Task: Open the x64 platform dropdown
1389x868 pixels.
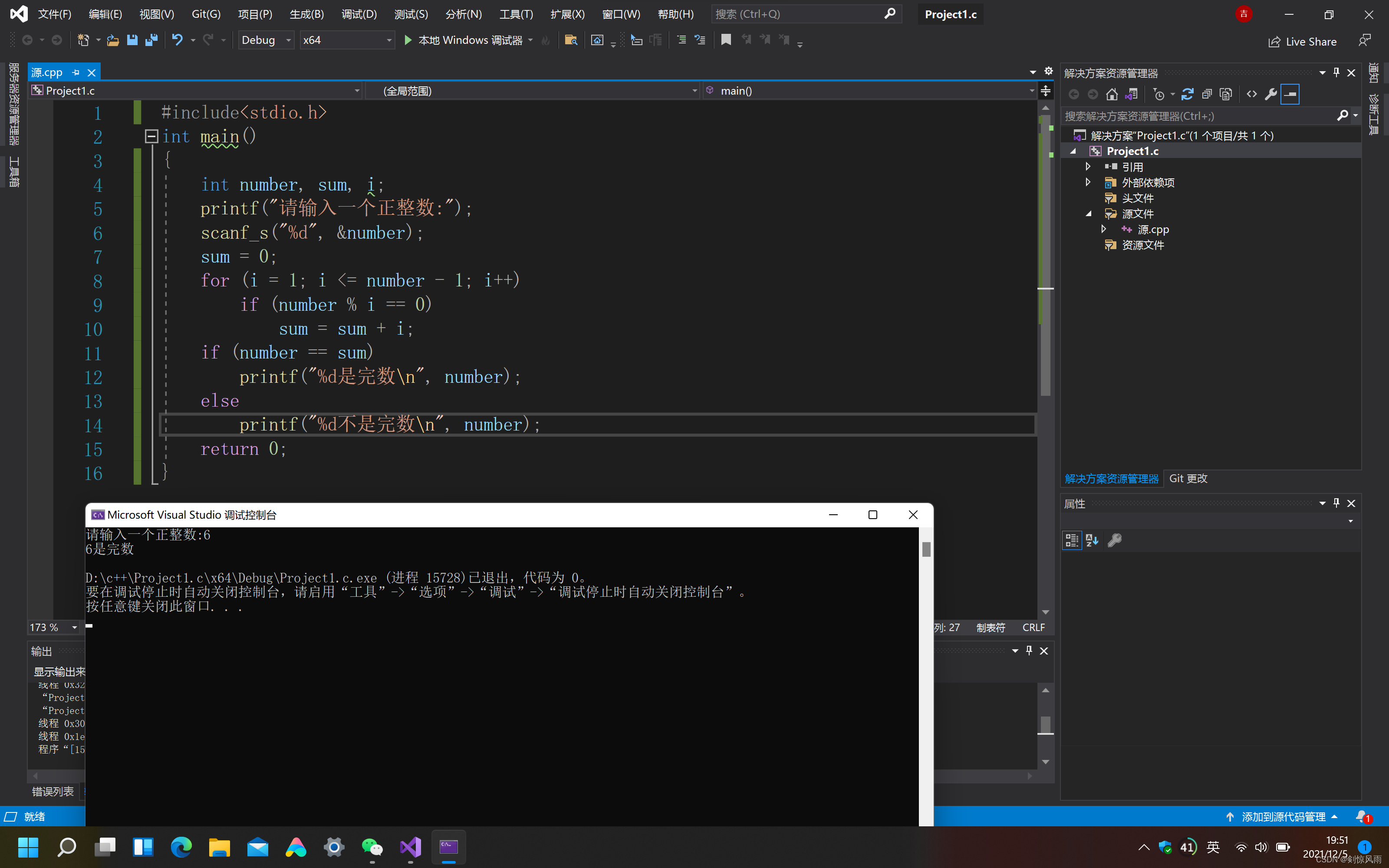Action: point(347,40)
